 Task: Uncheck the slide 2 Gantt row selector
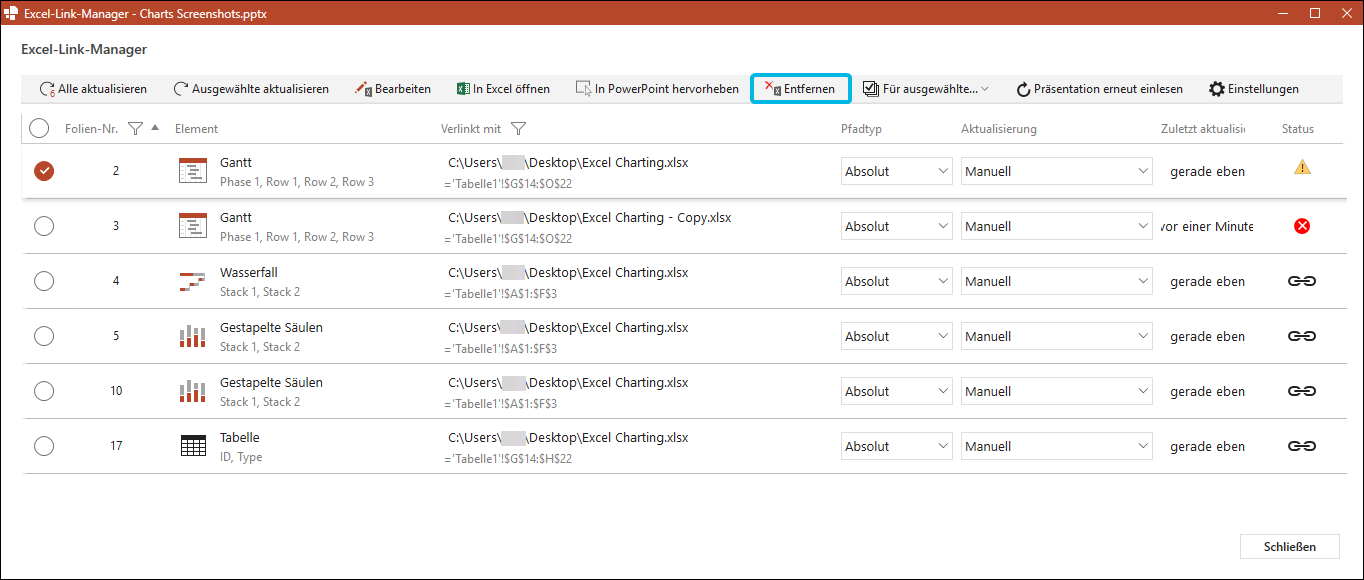[44, 171]
